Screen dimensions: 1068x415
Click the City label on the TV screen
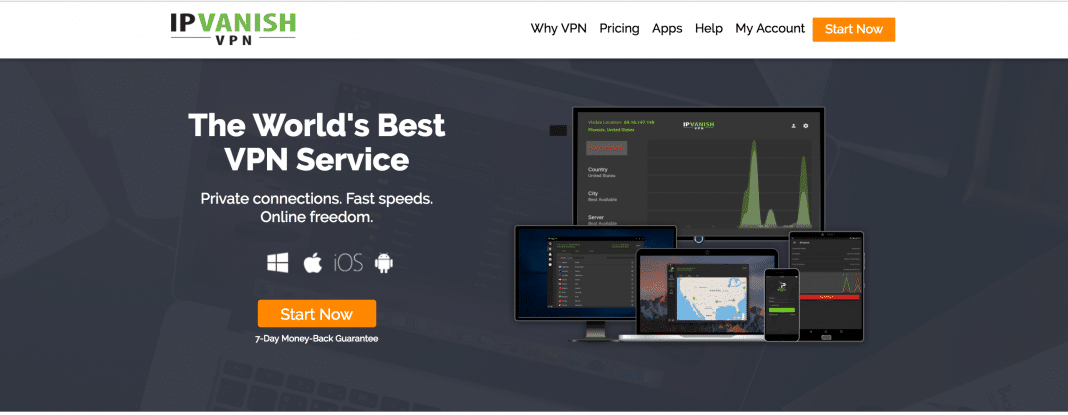(593, 193)
